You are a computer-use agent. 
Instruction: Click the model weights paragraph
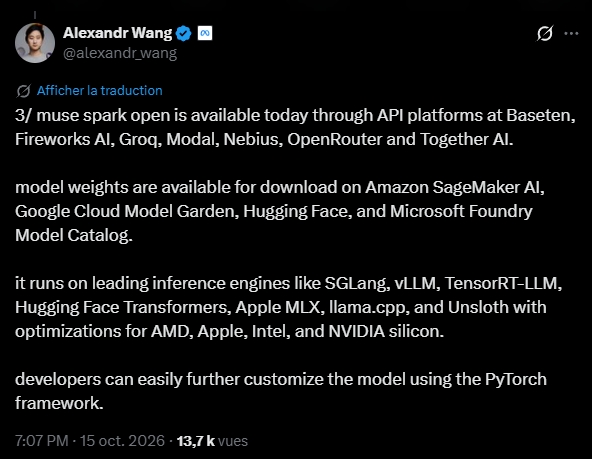(280, 211)
